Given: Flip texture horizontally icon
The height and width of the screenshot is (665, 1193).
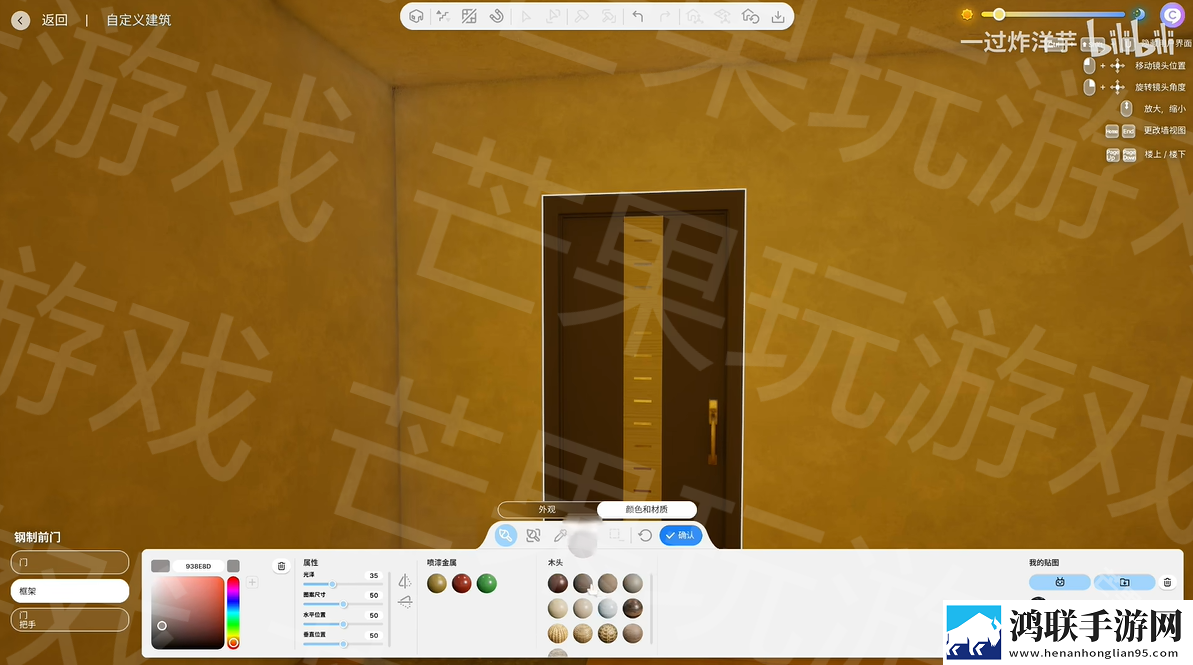Looking at the screenshot, I should (405, 581).
